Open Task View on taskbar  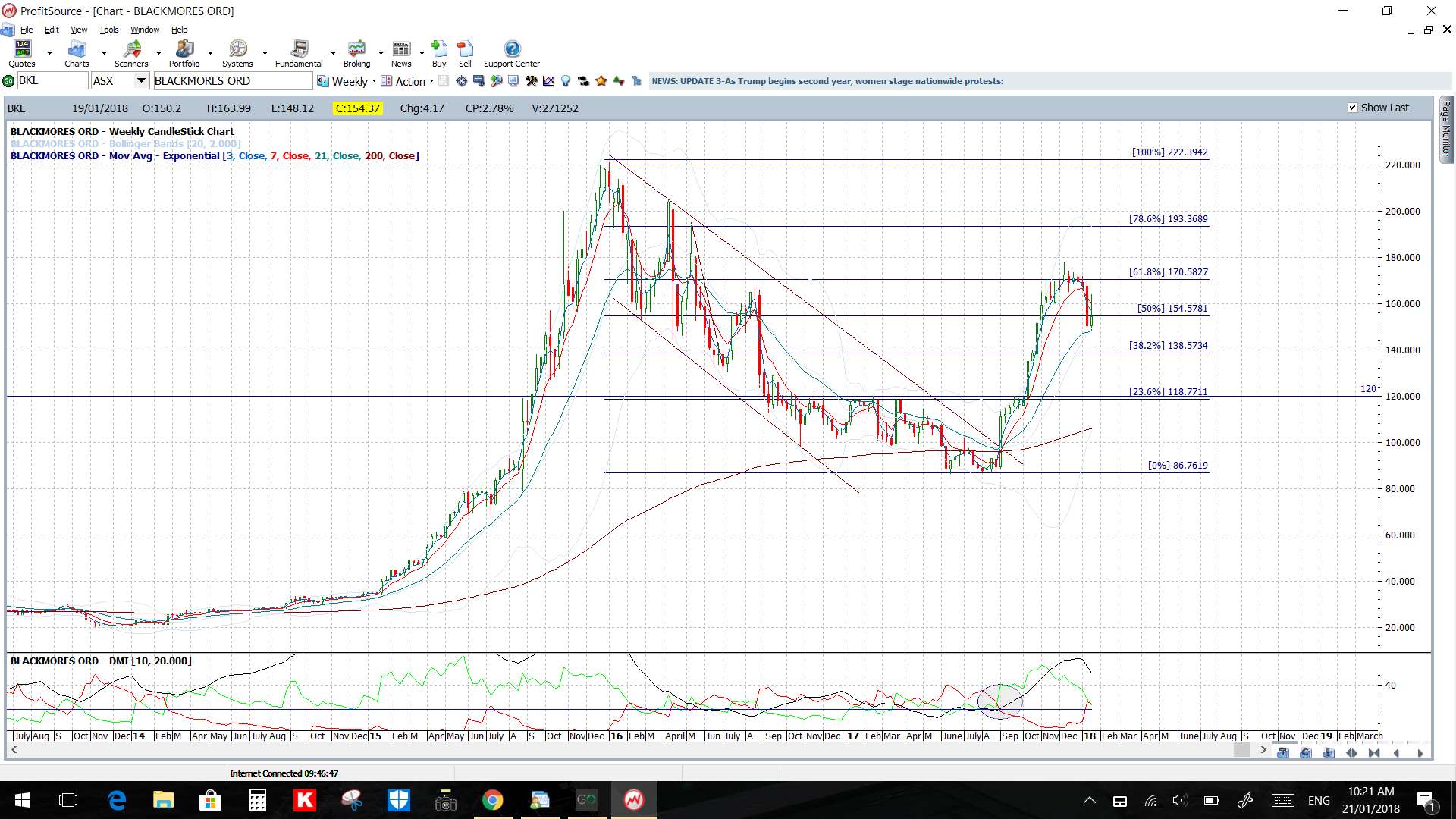pyautogui.click(x=68, y=800)
